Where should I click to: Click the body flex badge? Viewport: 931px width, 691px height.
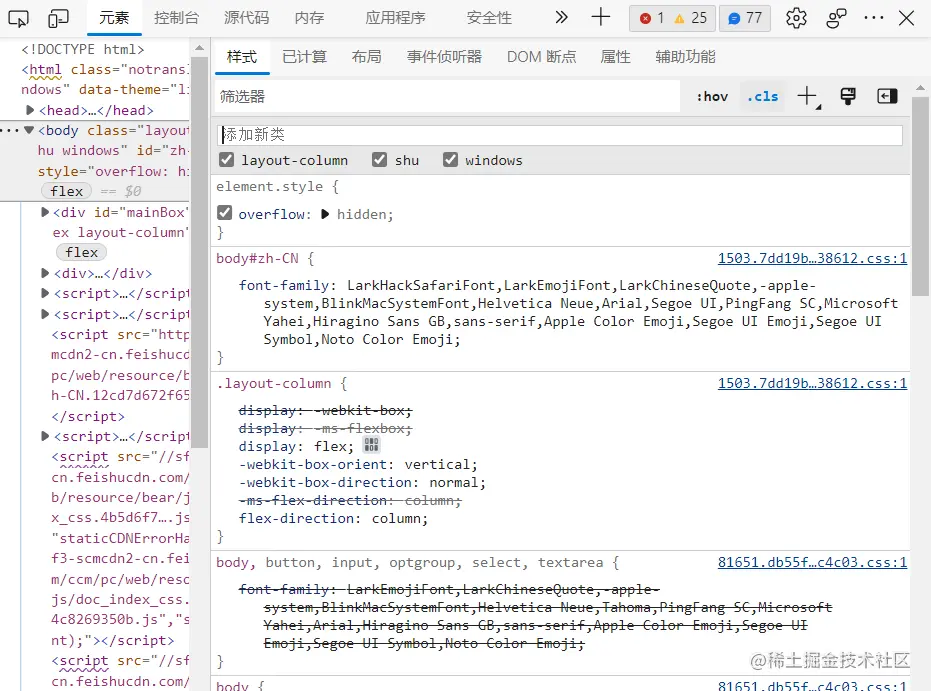coord(66,191)
